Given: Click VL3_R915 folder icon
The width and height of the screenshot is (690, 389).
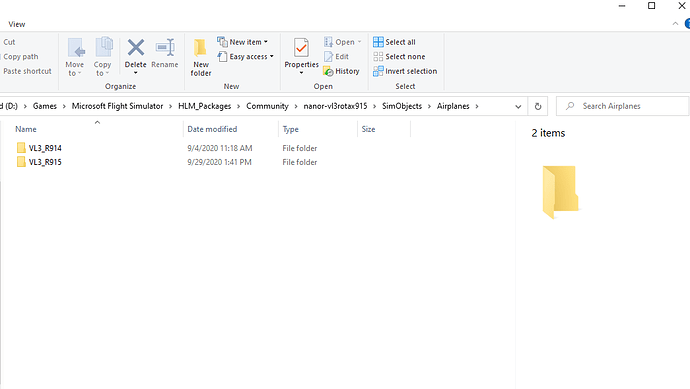Looking at the screenshot, I should tap(21, 162).
